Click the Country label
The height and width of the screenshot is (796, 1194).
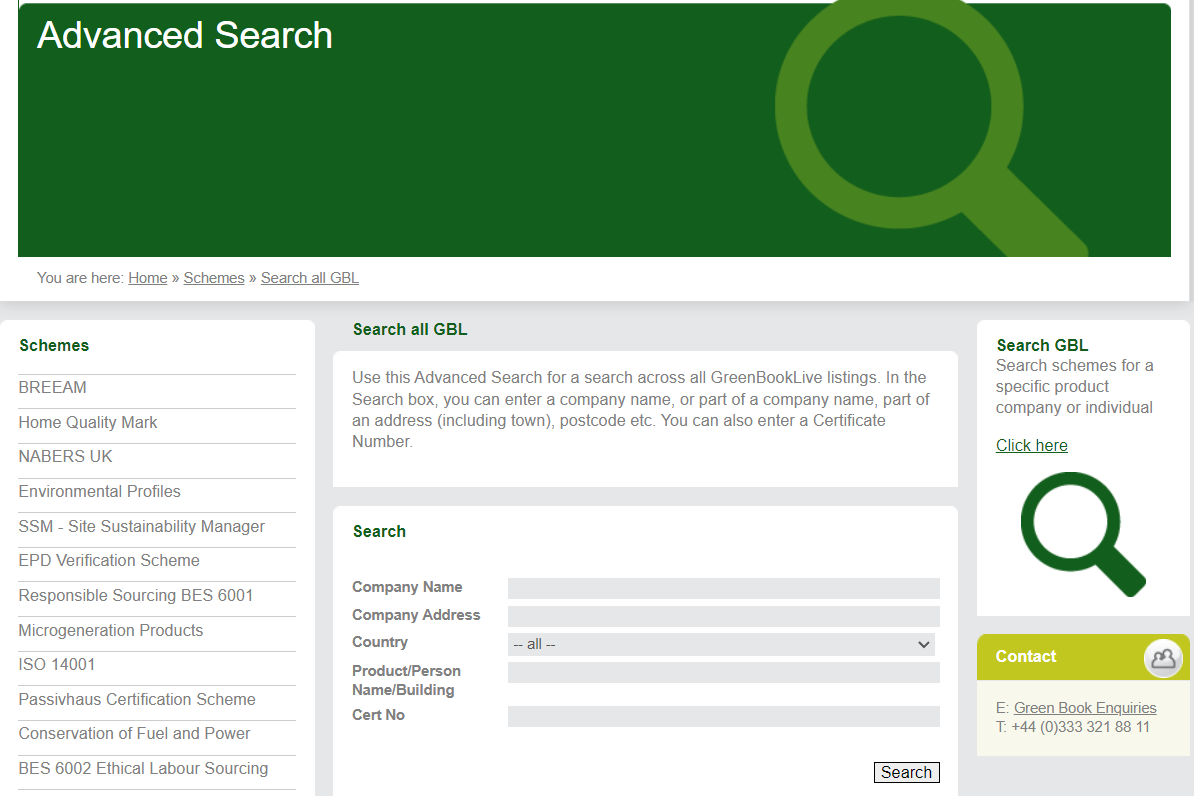379,642
